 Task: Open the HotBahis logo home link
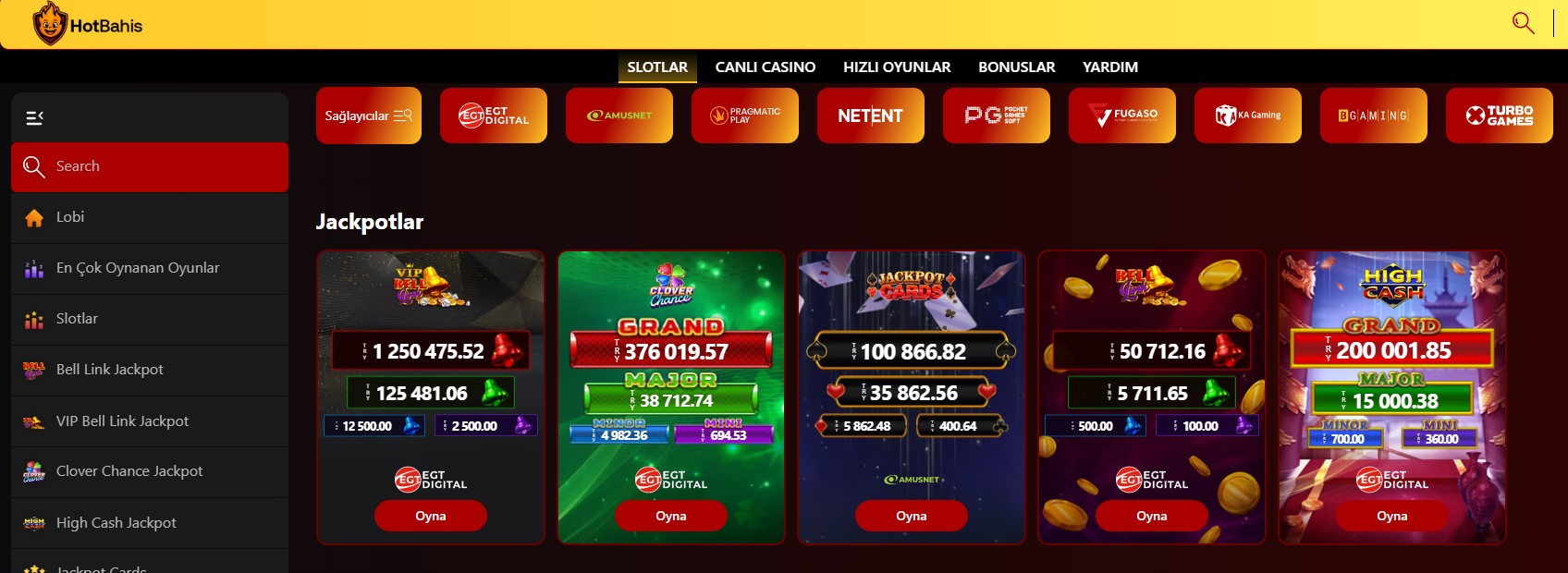pos(88,24)
